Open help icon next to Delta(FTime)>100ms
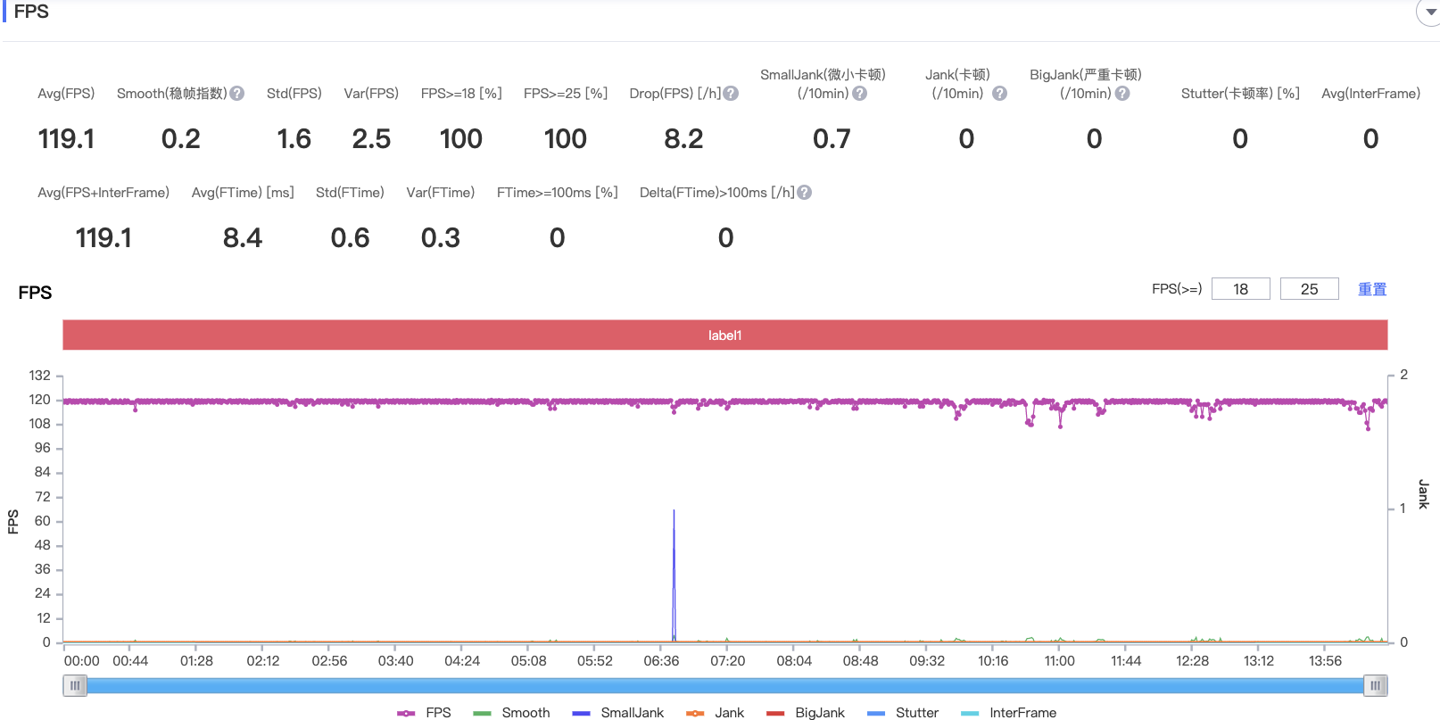 [x=804, y=192]
